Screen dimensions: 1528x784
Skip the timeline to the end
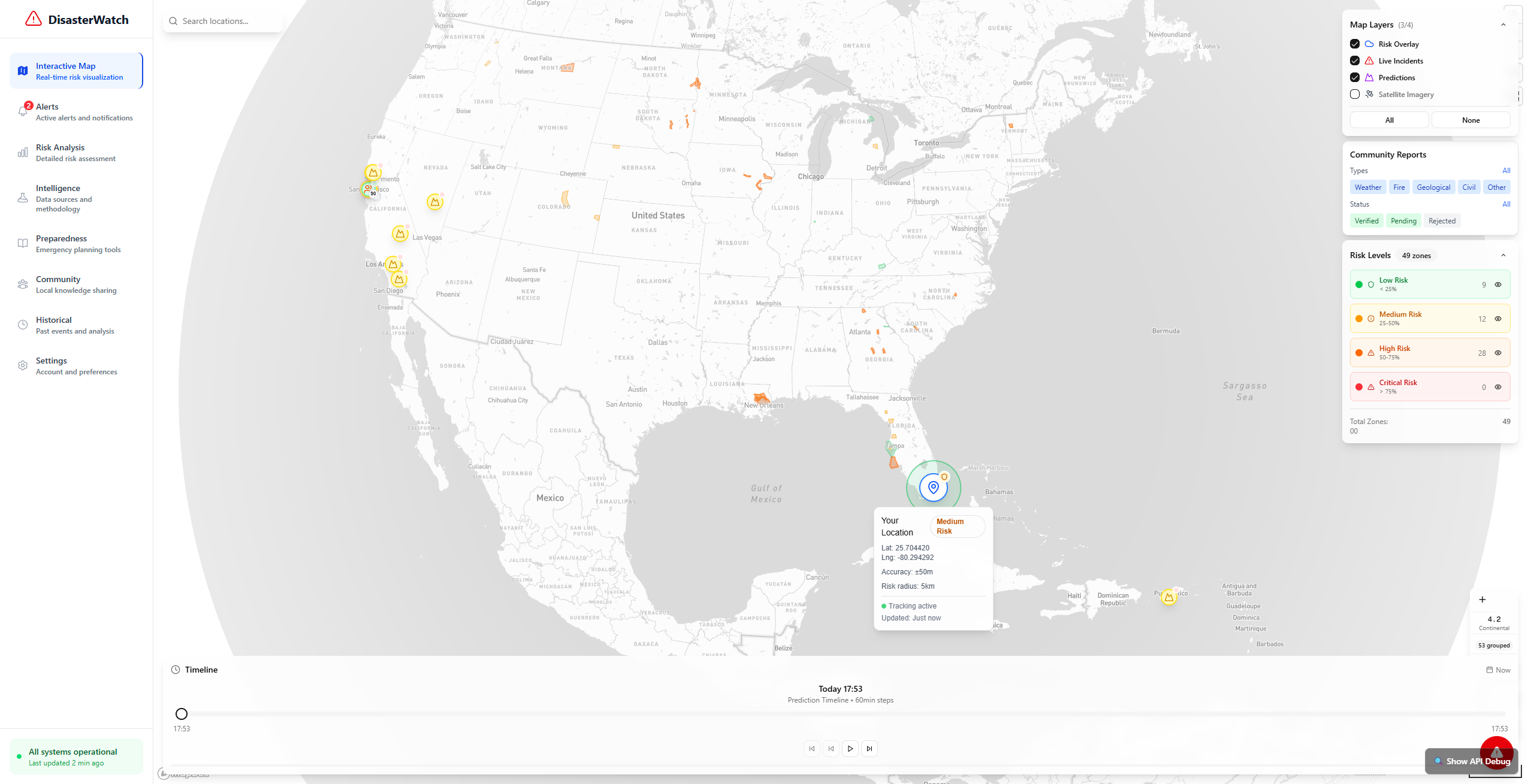869,749
